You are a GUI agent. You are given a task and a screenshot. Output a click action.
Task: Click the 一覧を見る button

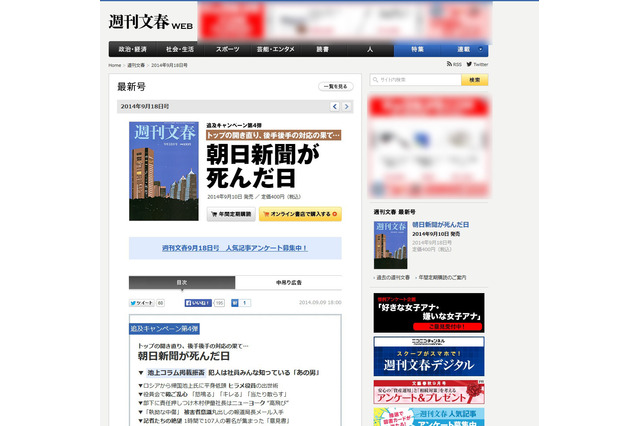[x=336, y=87]
